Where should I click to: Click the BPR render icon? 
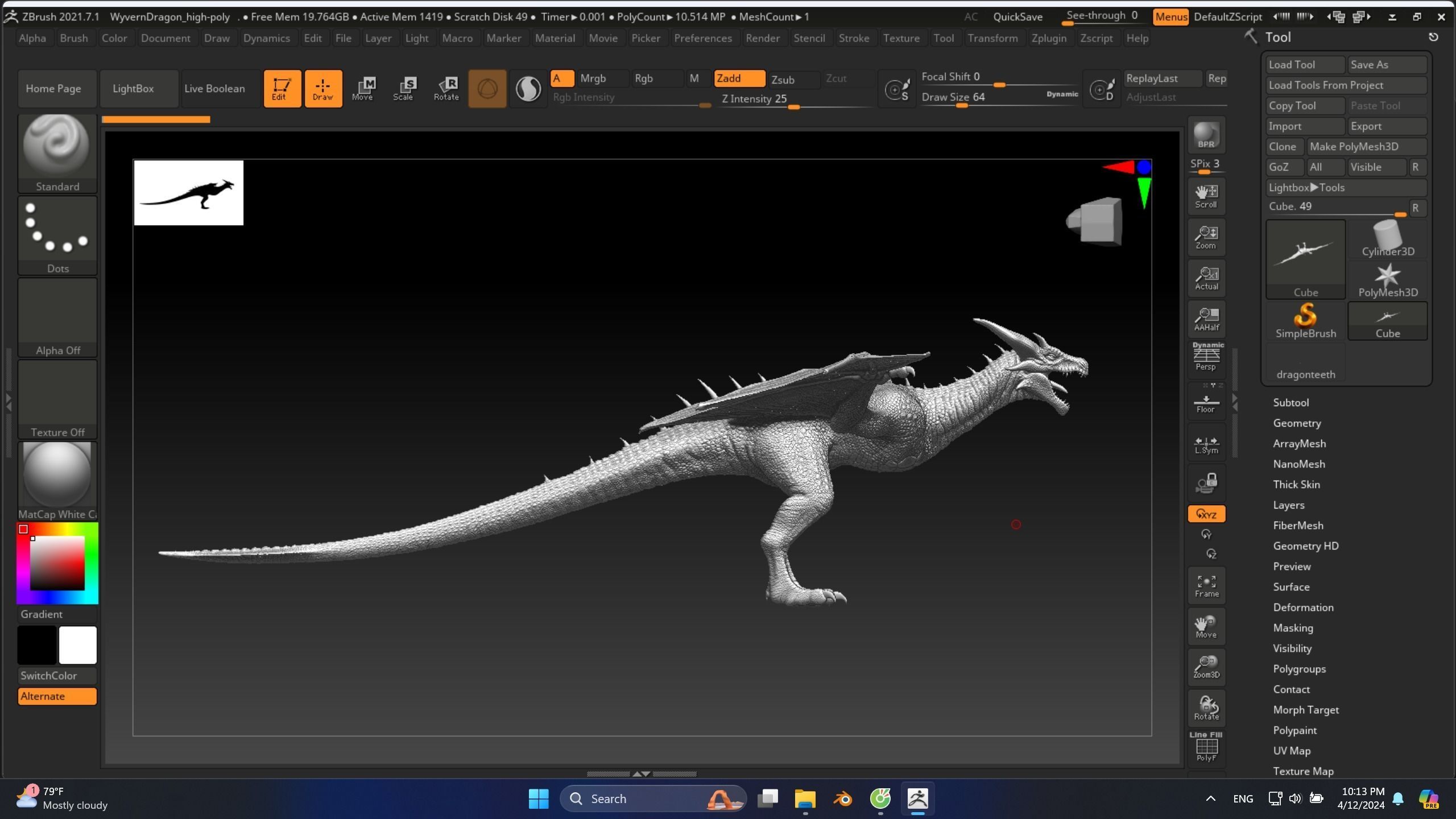pos(1206,135)
